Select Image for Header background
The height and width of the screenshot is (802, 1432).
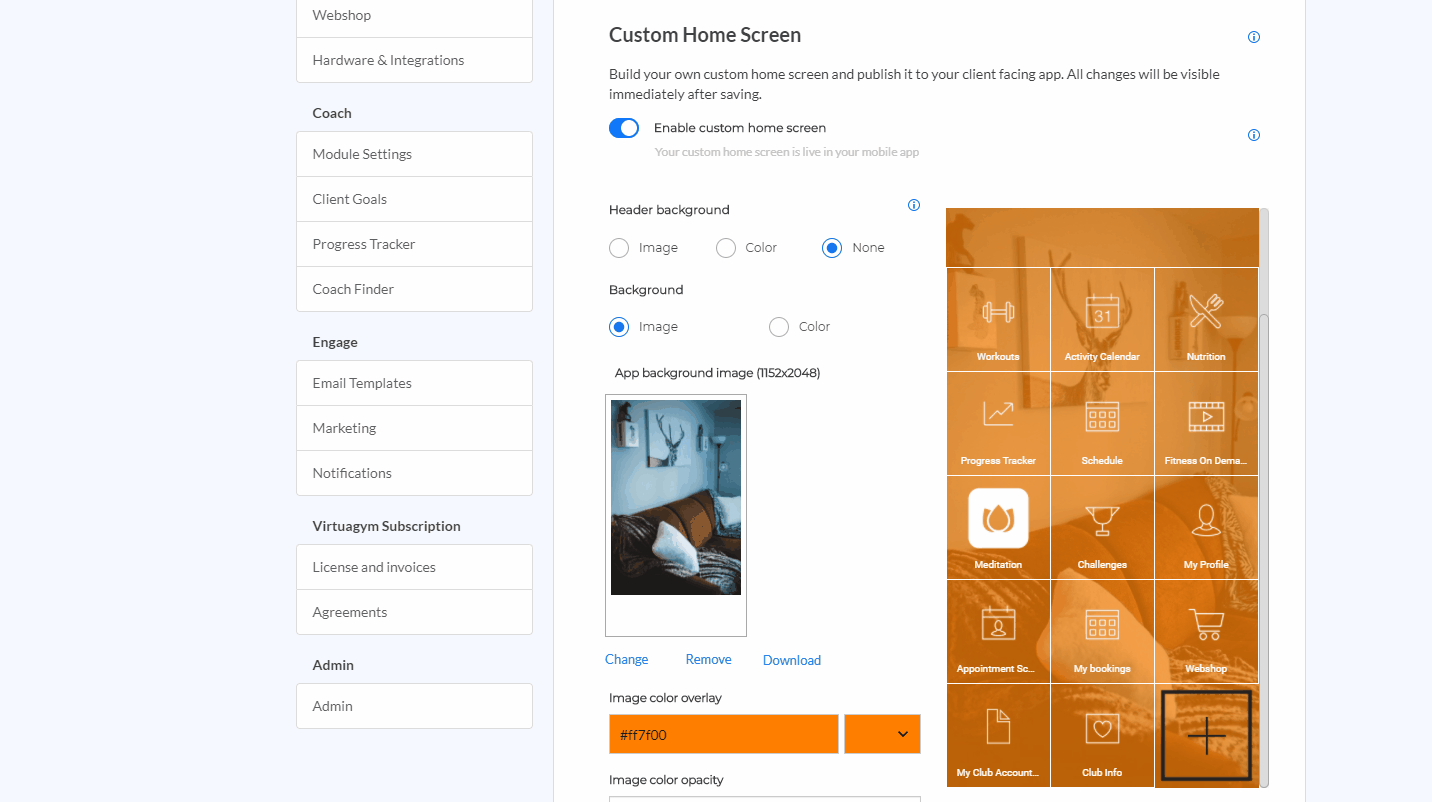619,248
